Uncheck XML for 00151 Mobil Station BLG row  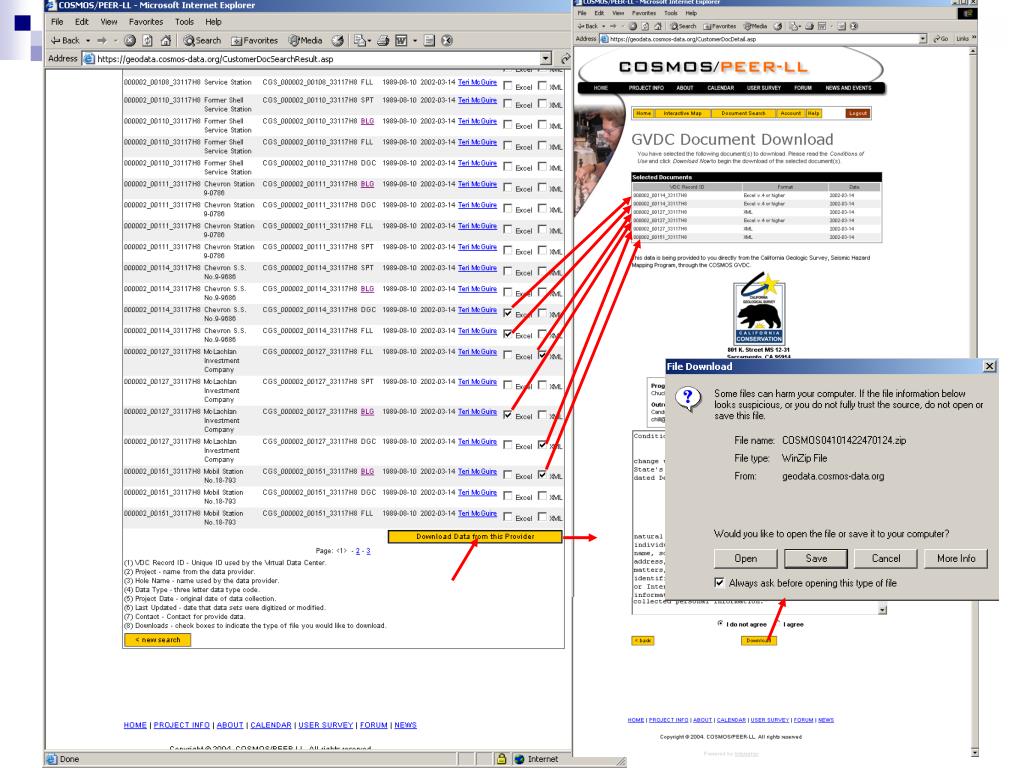(x=542, y=475)
